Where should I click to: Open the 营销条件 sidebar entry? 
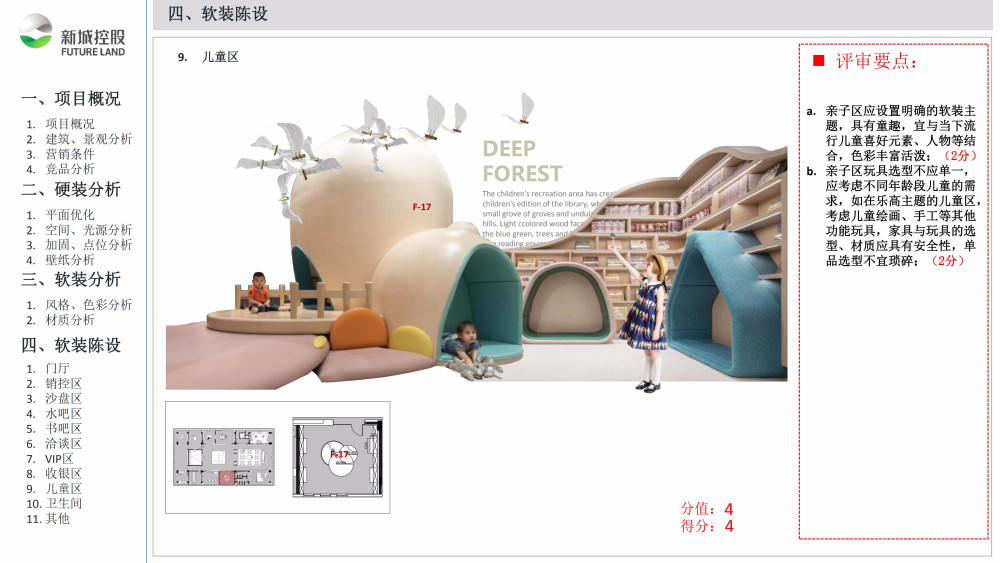point(70,154)
